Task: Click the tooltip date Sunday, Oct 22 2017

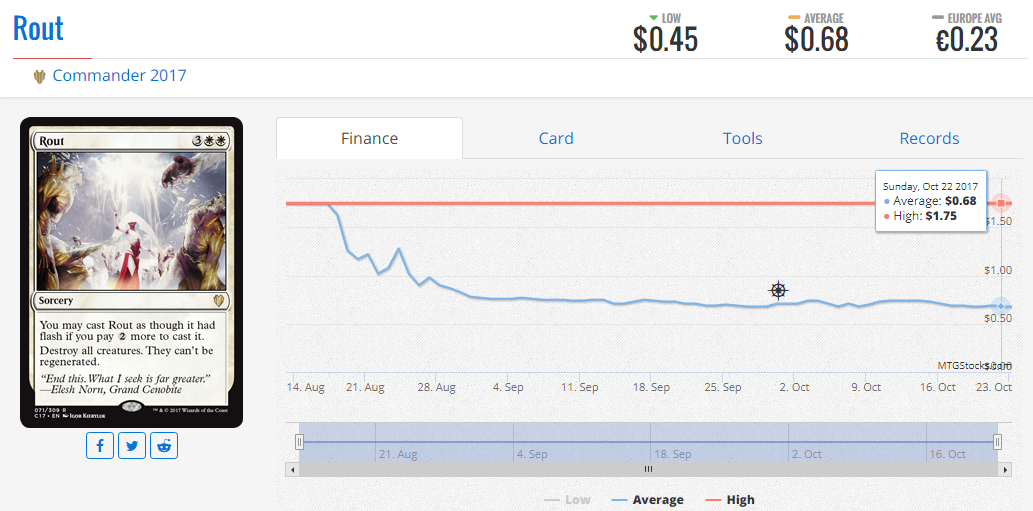Action: coord(930,186)
